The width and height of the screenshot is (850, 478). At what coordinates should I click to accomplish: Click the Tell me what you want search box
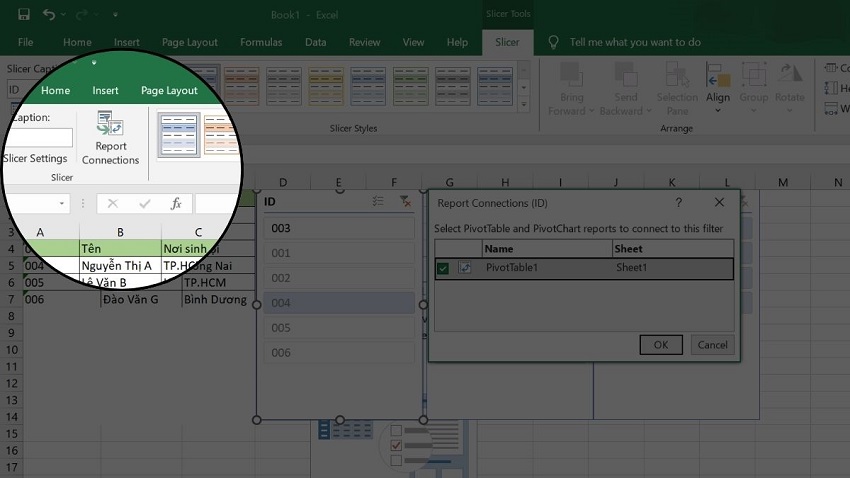point(634,42)
